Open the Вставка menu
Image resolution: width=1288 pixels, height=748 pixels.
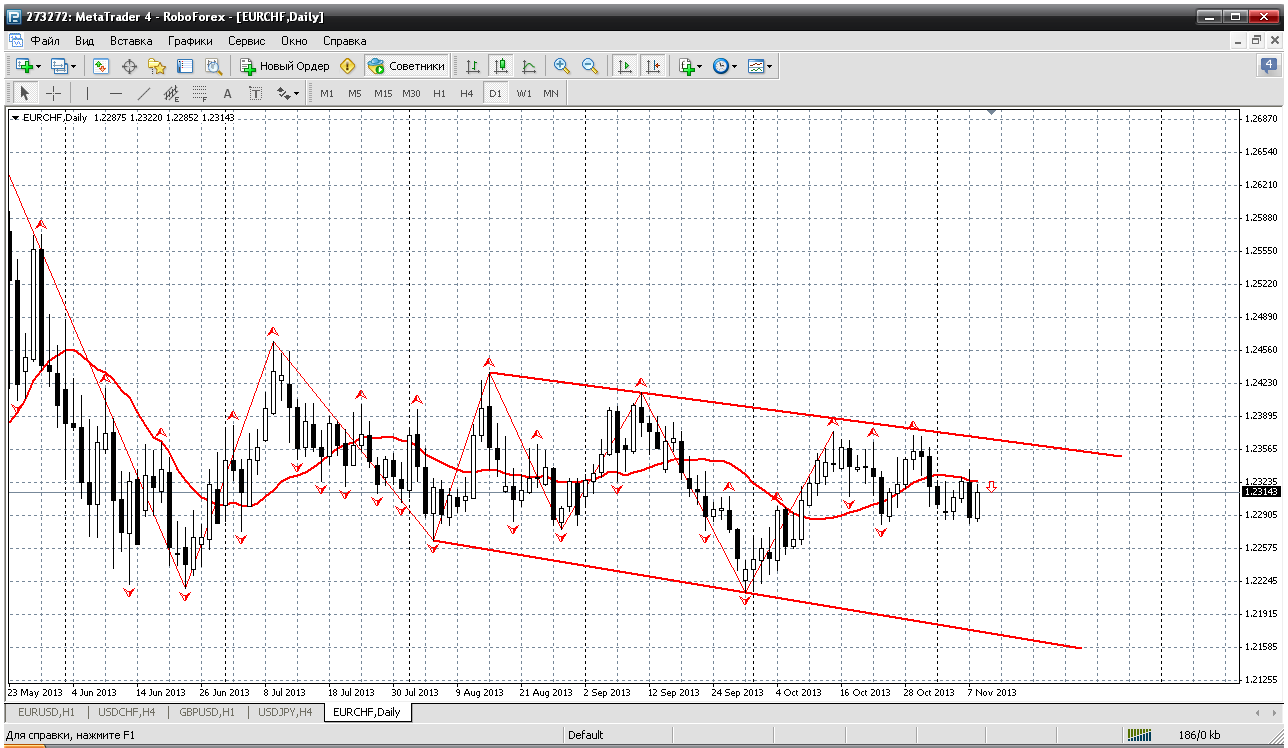(131, 41)
